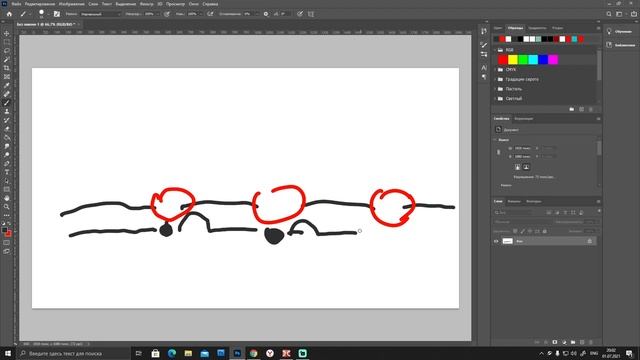Select the Hand tool

(x=7, y=198)
